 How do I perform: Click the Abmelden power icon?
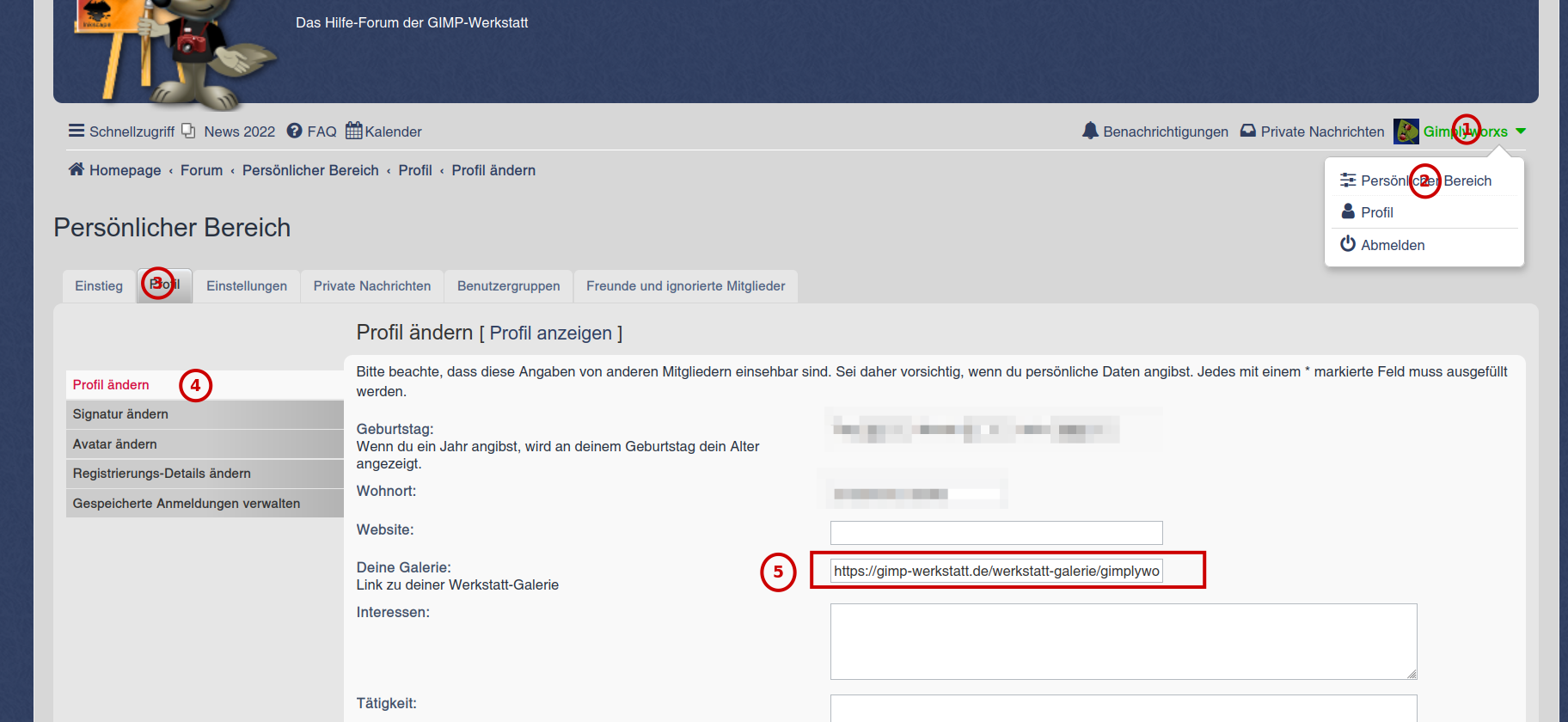coord(1348,244)
